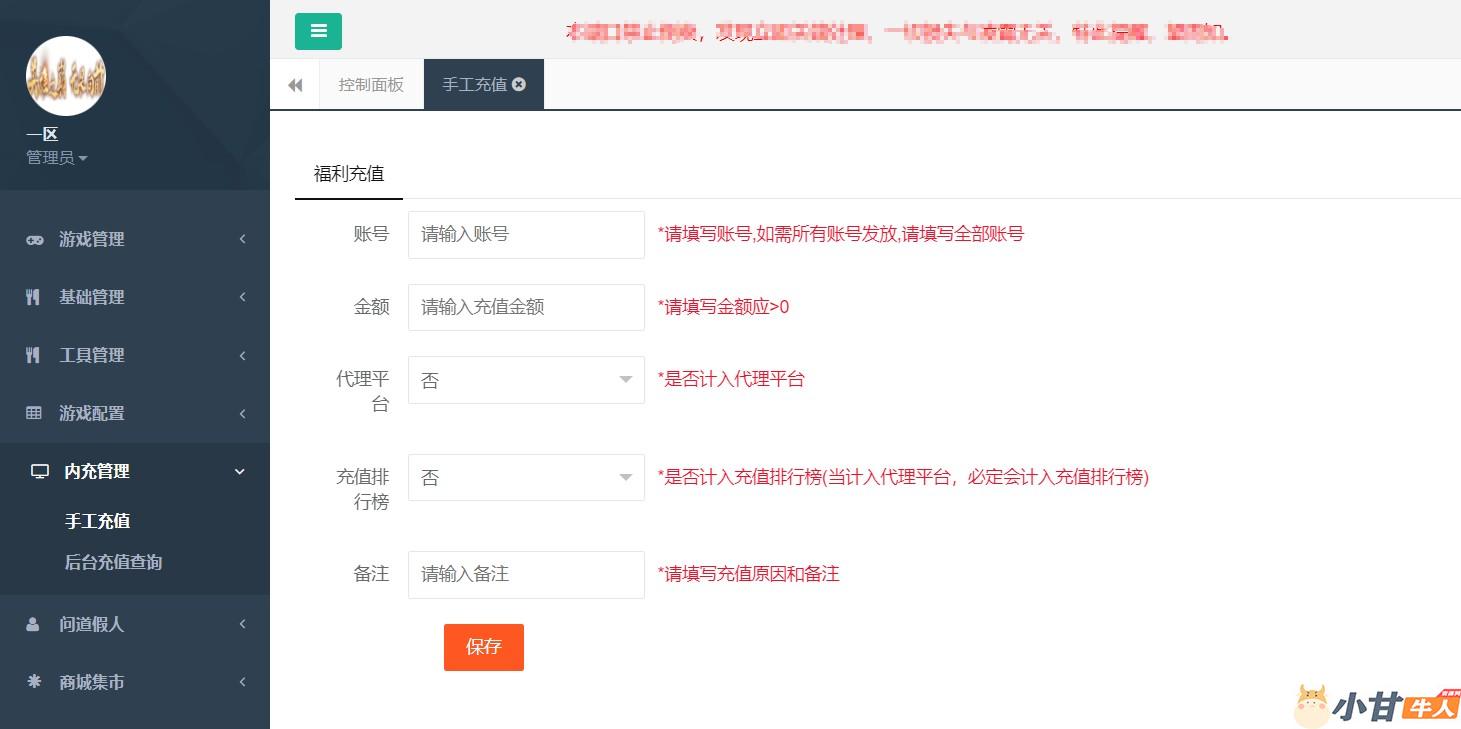Click the monitor icon beside 内充管理

39,471
